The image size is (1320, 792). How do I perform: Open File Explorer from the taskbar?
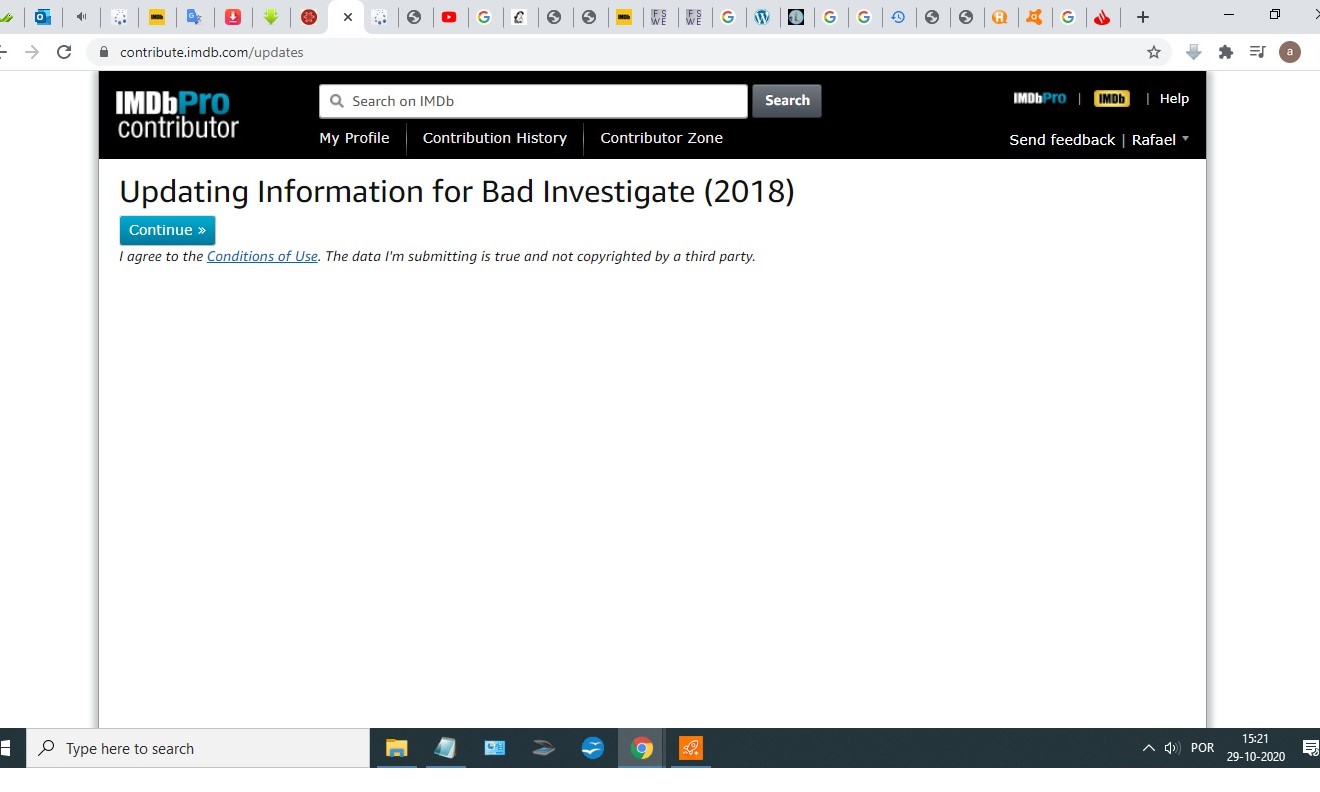click(397, 748)
